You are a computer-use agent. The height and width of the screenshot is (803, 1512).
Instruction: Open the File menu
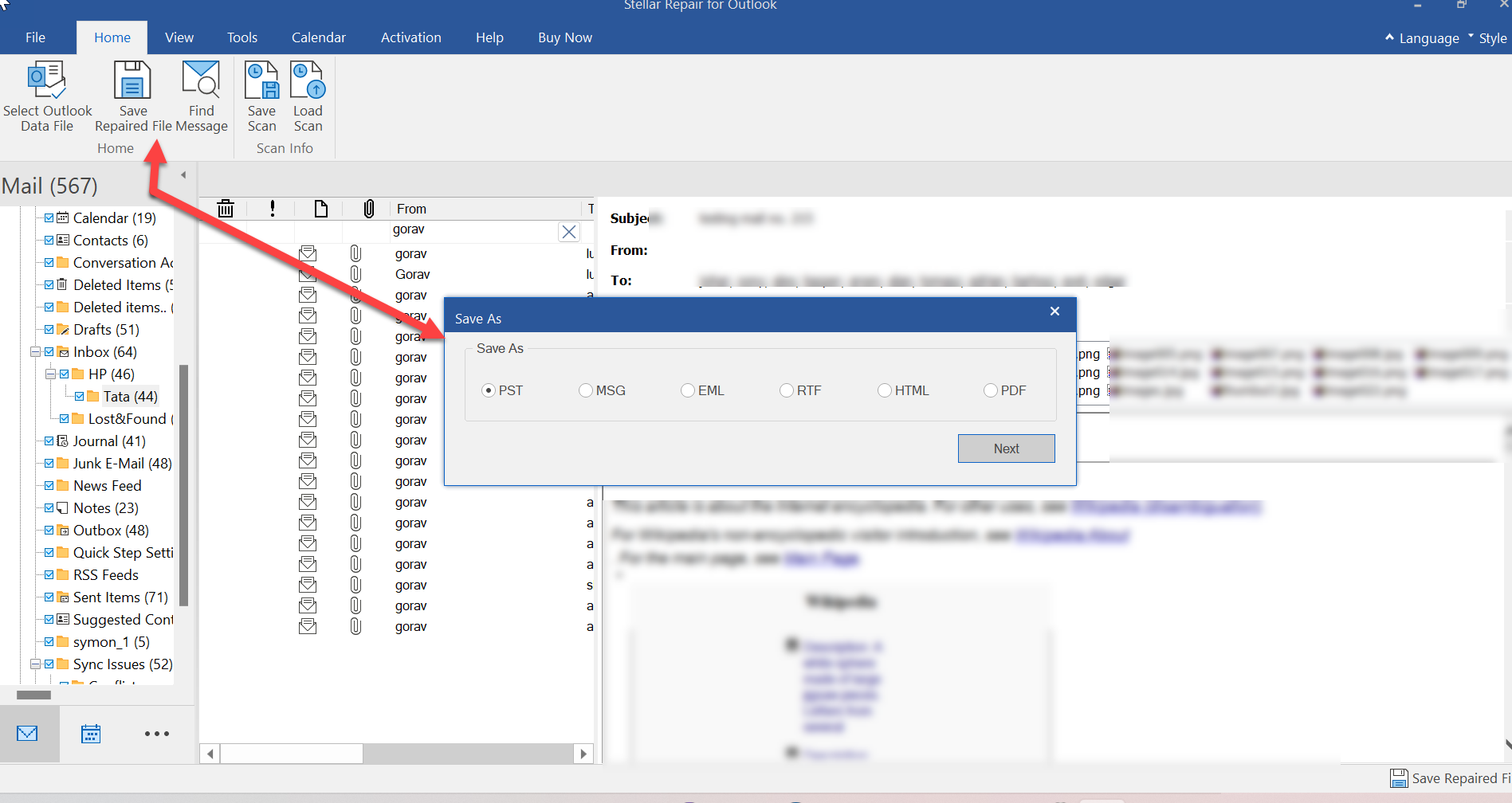[35, 37]
